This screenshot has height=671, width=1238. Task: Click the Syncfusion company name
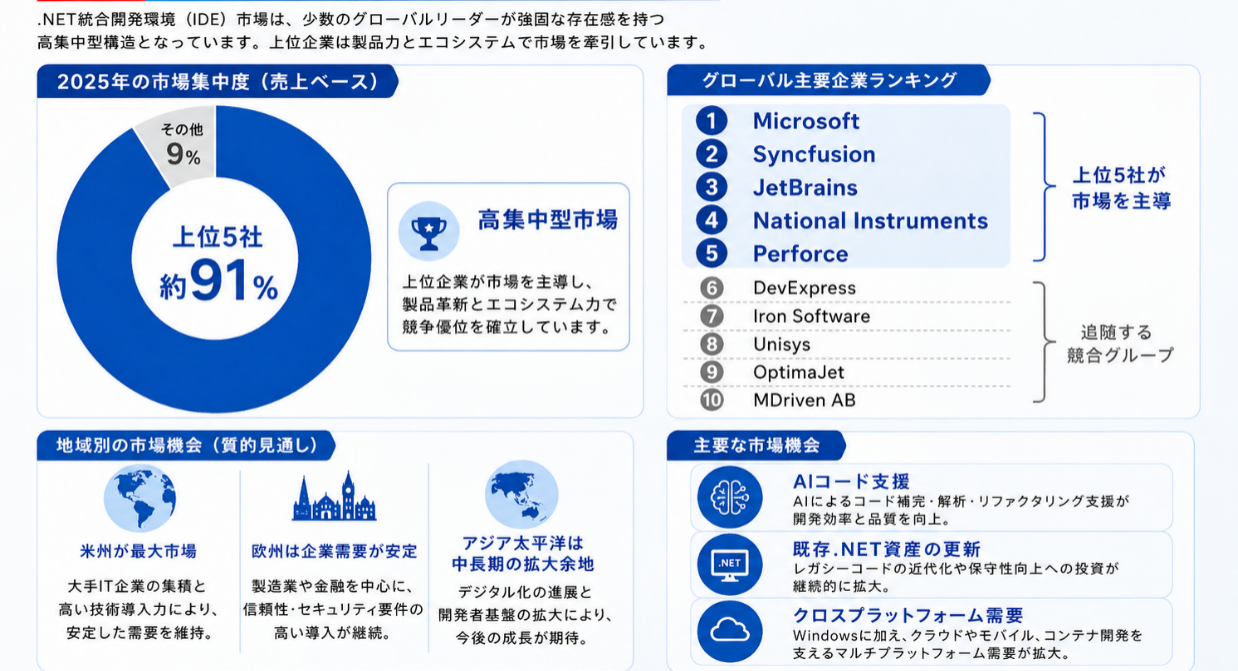(x=814, y=154)
